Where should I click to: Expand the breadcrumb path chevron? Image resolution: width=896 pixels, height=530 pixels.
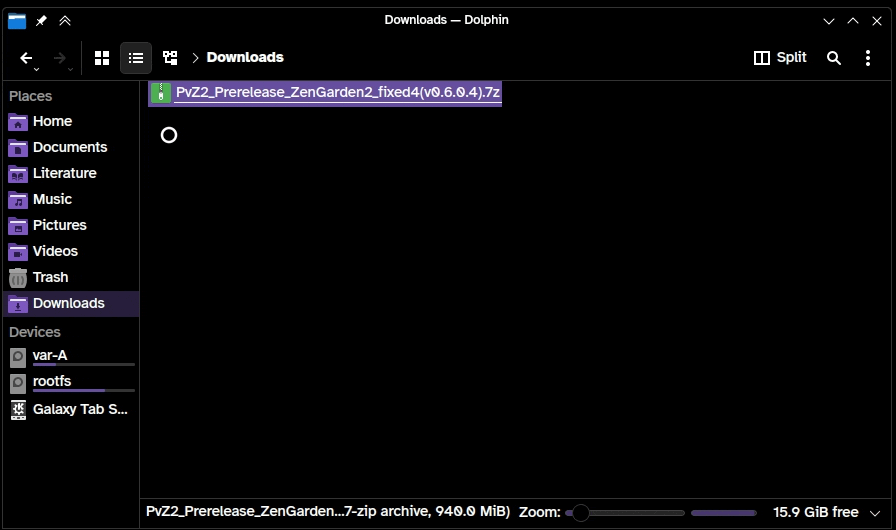[x=195, y=58]
